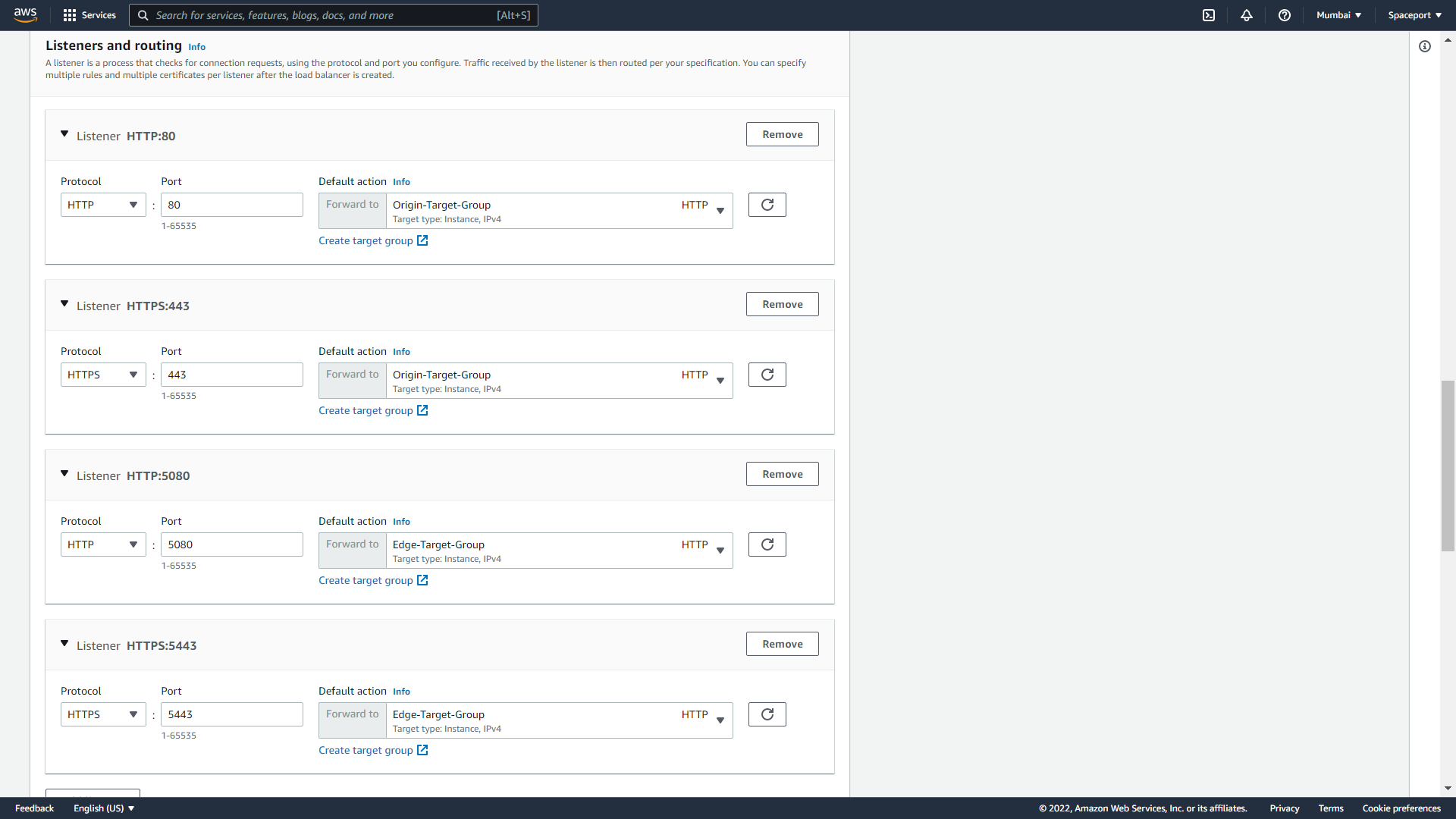The image size is (1456, 819).
Task: Focus the AWS services search box
Action: coord(334,15)
